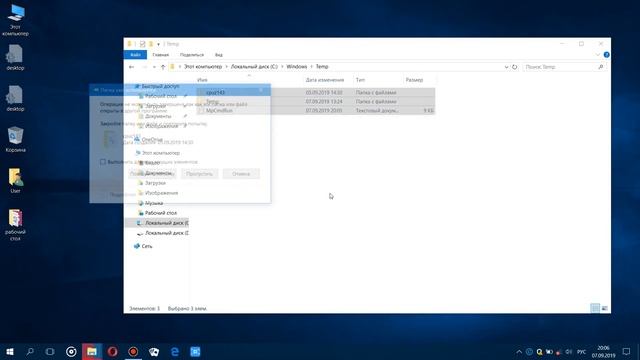640x360 pixels.
Task: Expand chevron after Этот компьютер in address bar
Action: point(227,67)
